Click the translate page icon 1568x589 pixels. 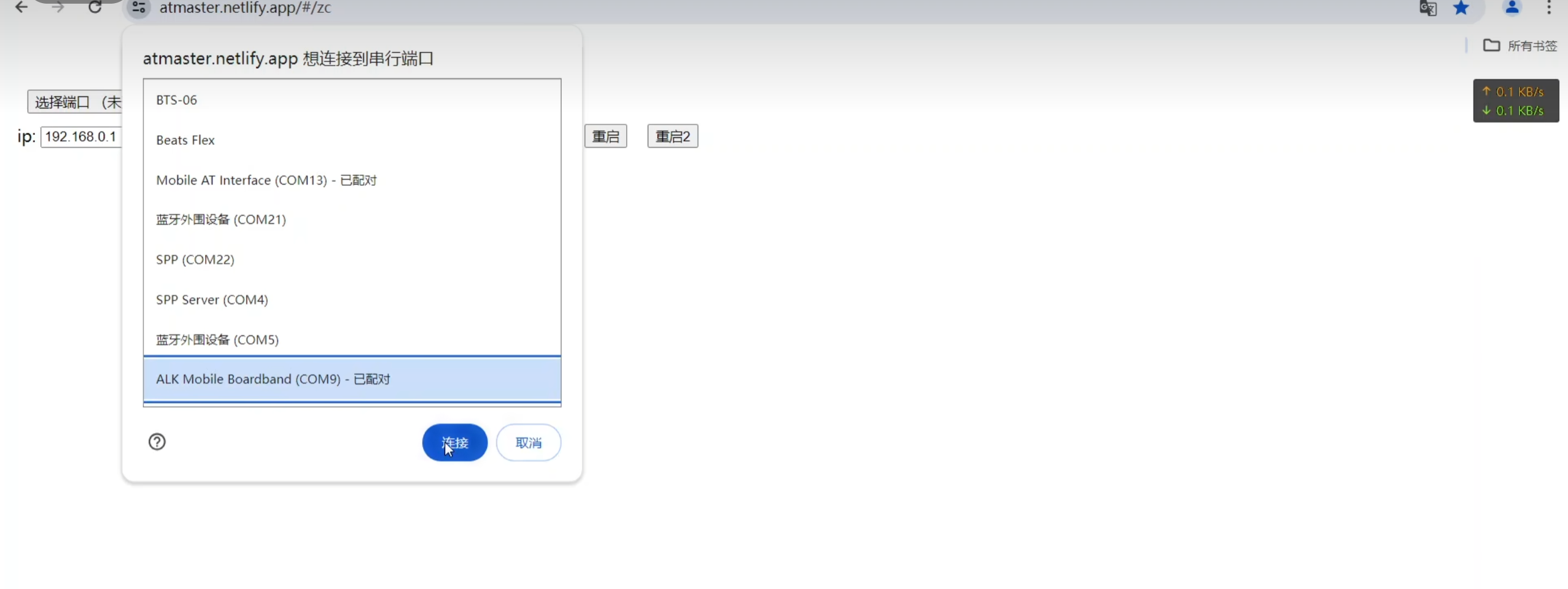pyautogui.click(x=1428, y=9)
